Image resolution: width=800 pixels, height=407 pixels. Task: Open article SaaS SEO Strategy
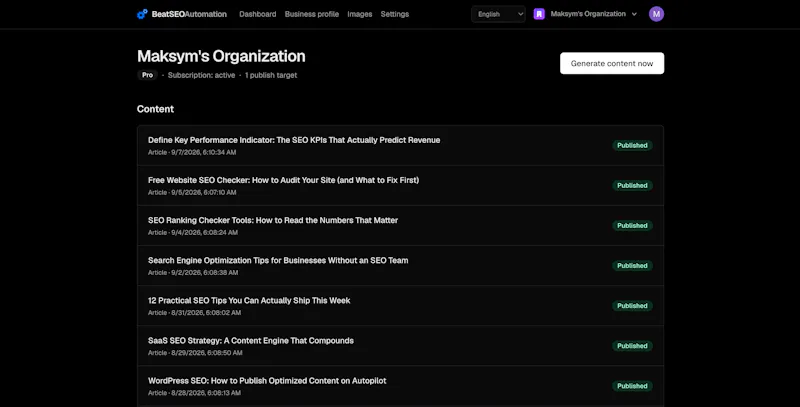[251, 341]
